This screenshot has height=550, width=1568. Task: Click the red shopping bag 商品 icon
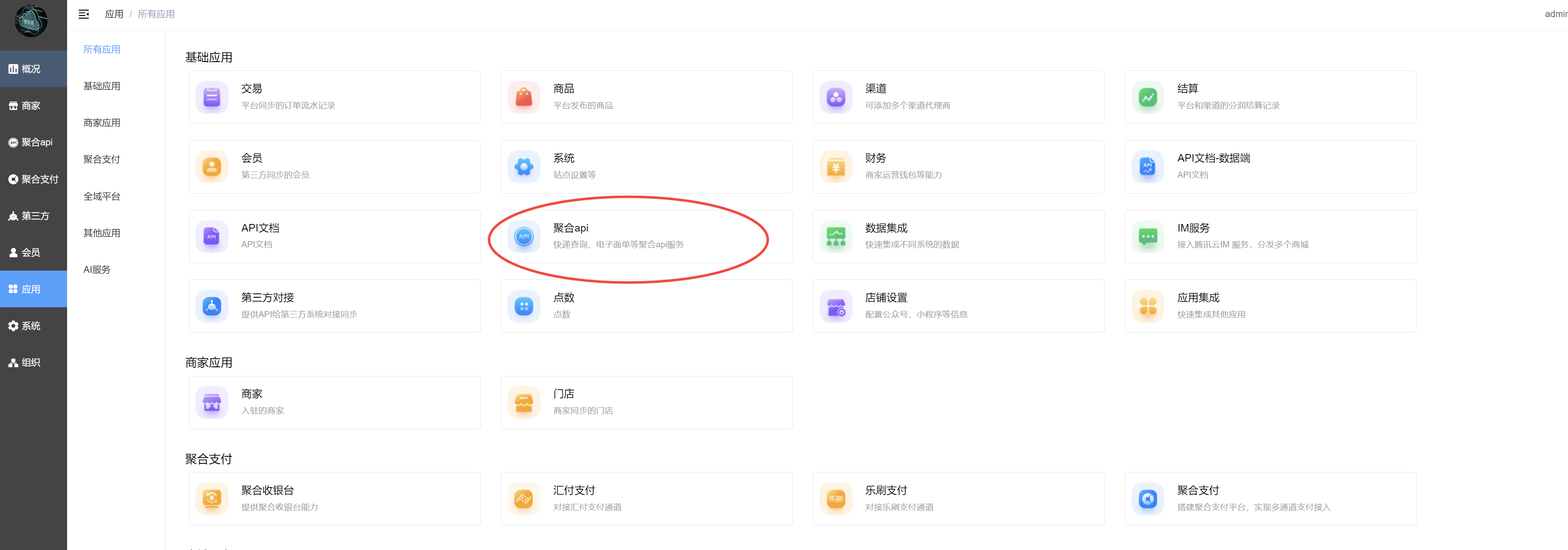(x=523, y=97)
